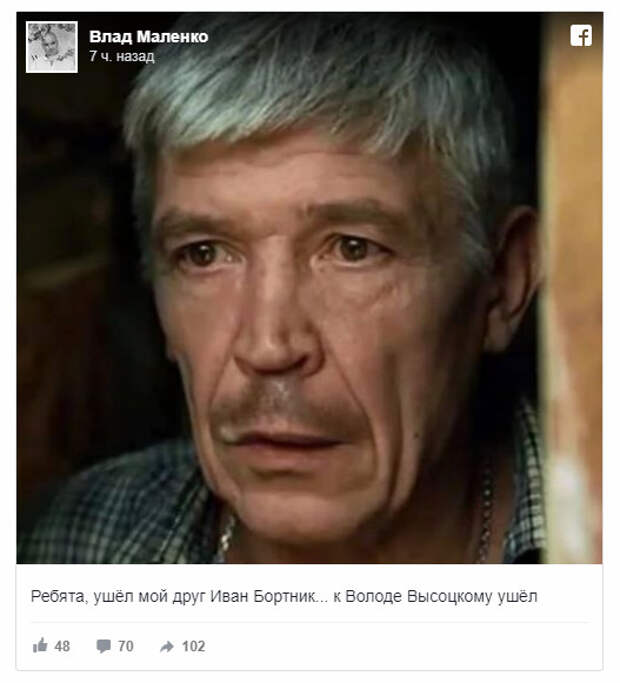The image size is (620, 683).
Task: Click the like count 48
Action: pyautogui.click(x=62, y=646)
